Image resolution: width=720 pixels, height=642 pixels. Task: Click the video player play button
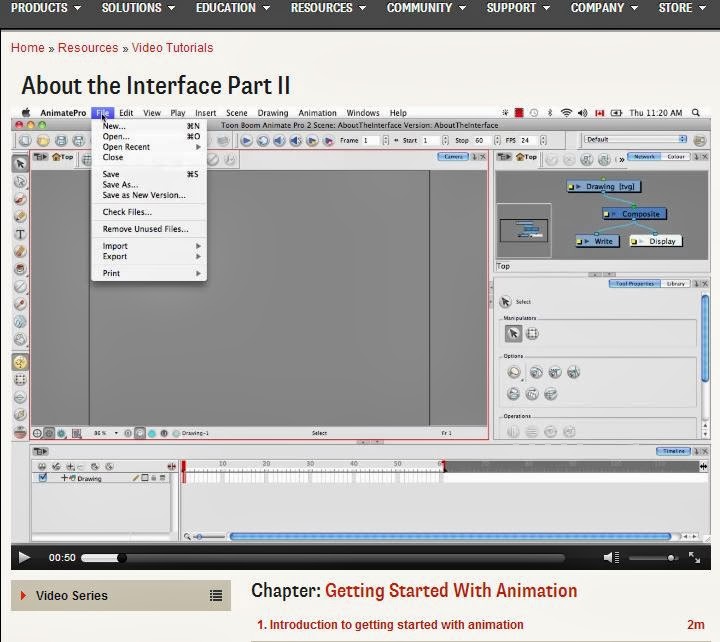click(24, 558)
